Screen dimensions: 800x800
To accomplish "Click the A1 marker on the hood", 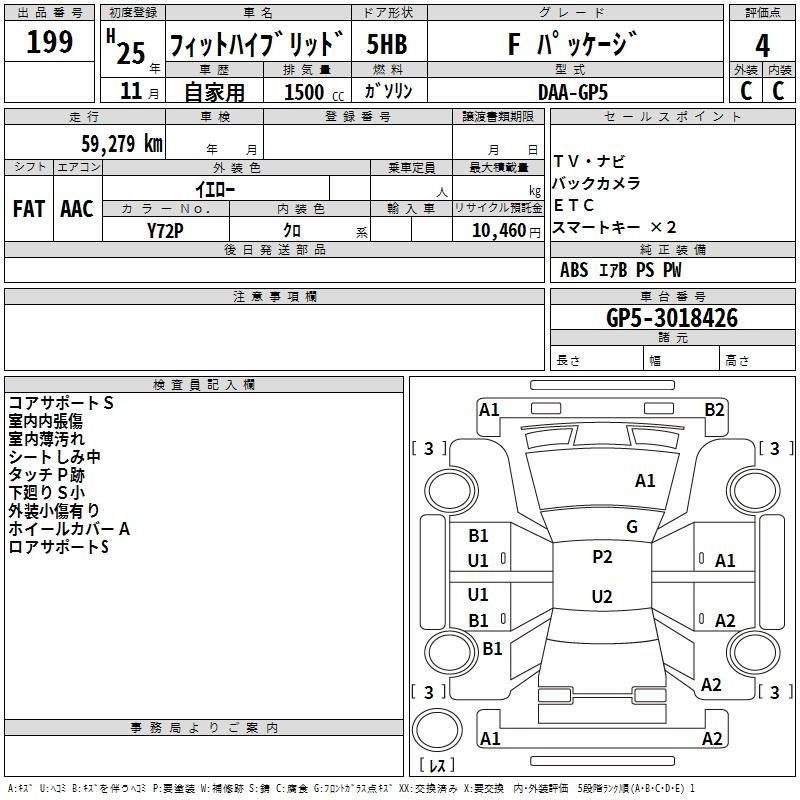I will tap(645, 481).
